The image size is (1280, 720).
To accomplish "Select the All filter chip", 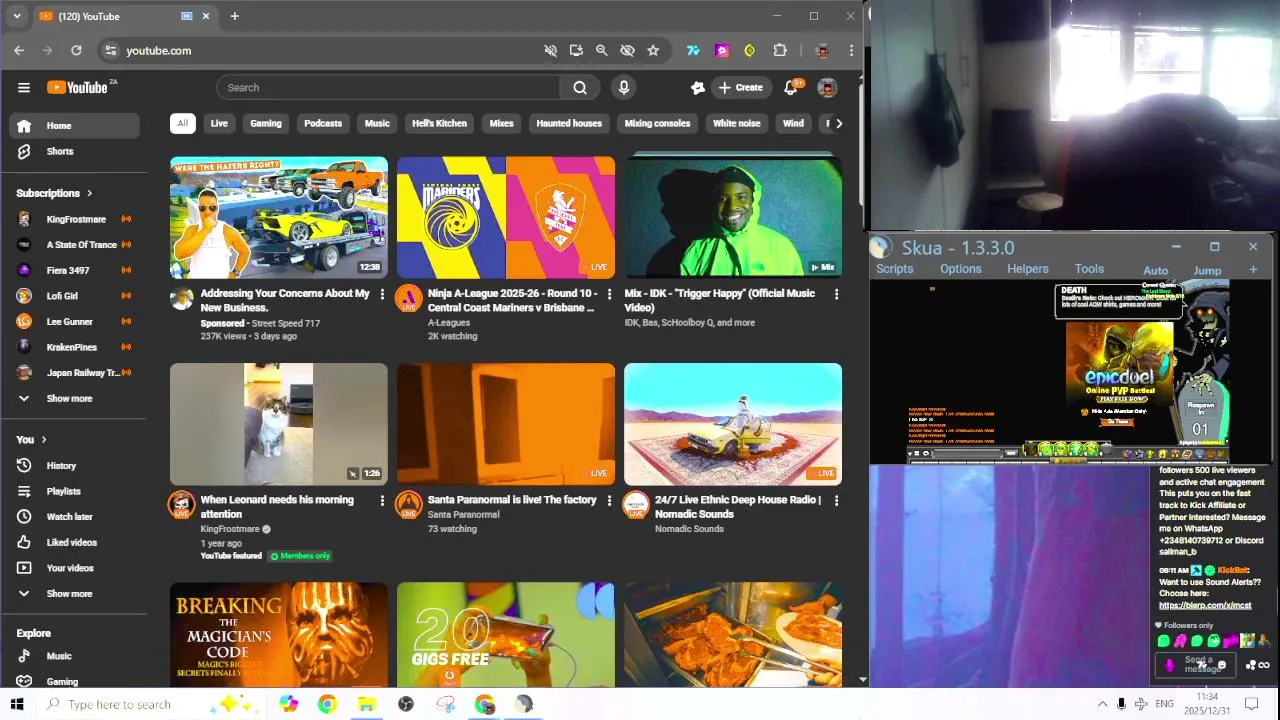I will [182, 123].
